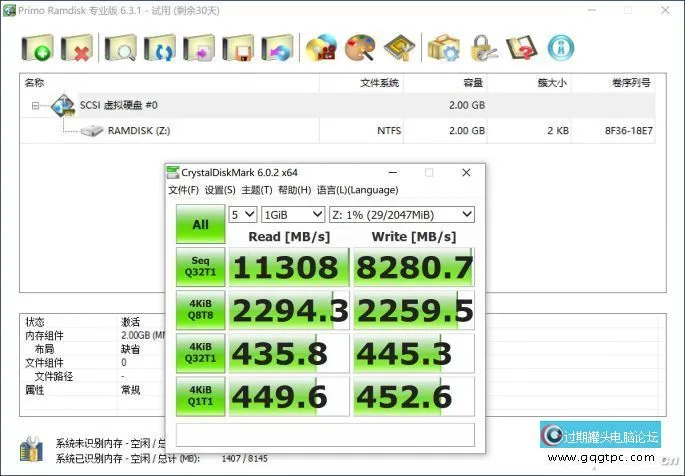This screenshot has width=685, height=476.
Task: Select the SCSI 虚拟硬盘 #0 row
Action: [x=337, y=105]
